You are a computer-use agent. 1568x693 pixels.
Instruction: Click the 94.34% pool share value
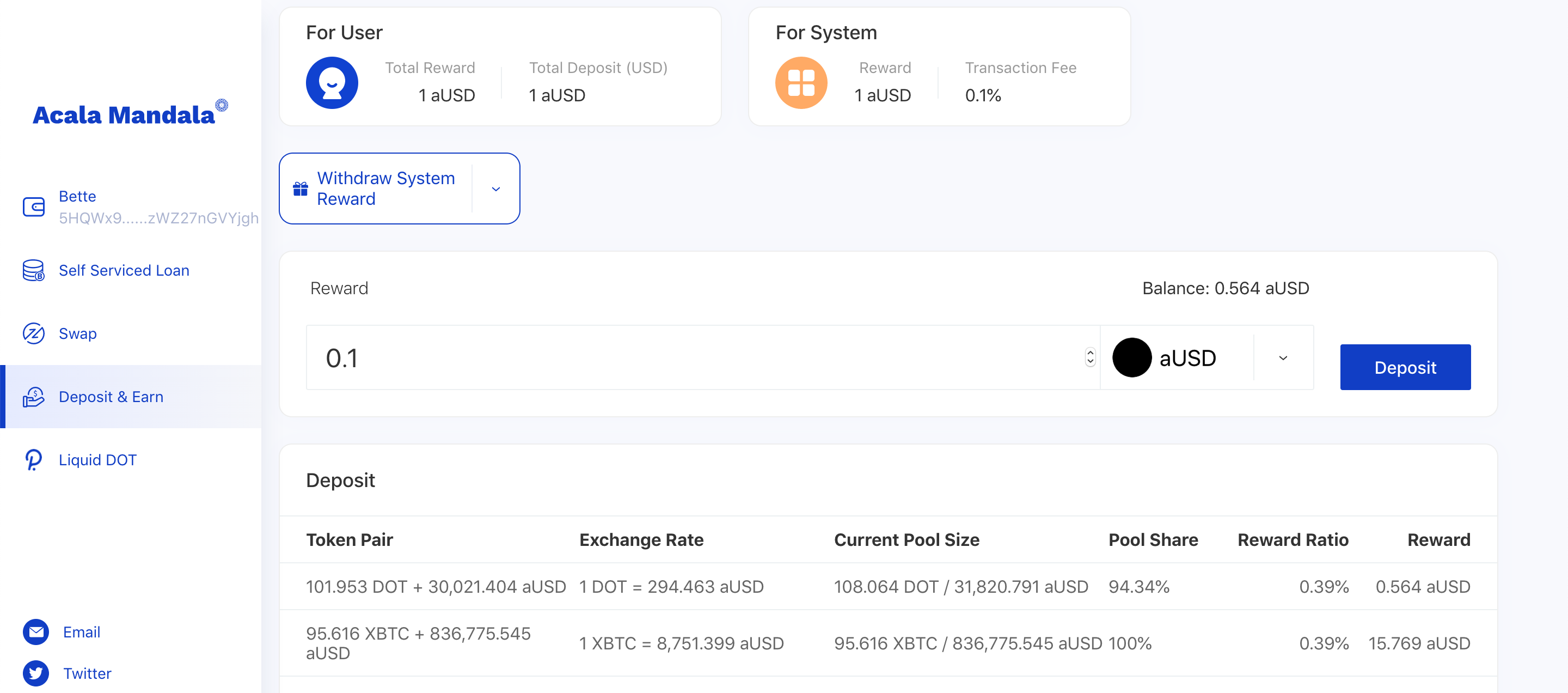pyautogui.click(x=1139, y=586)
